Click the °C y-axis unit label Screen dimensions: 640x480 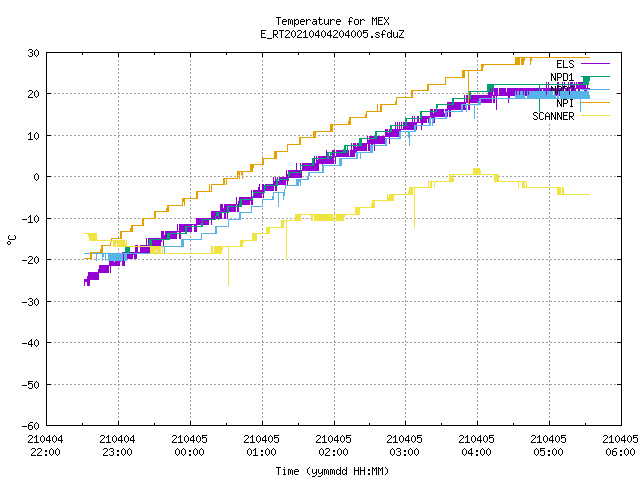tap(11, 240)
